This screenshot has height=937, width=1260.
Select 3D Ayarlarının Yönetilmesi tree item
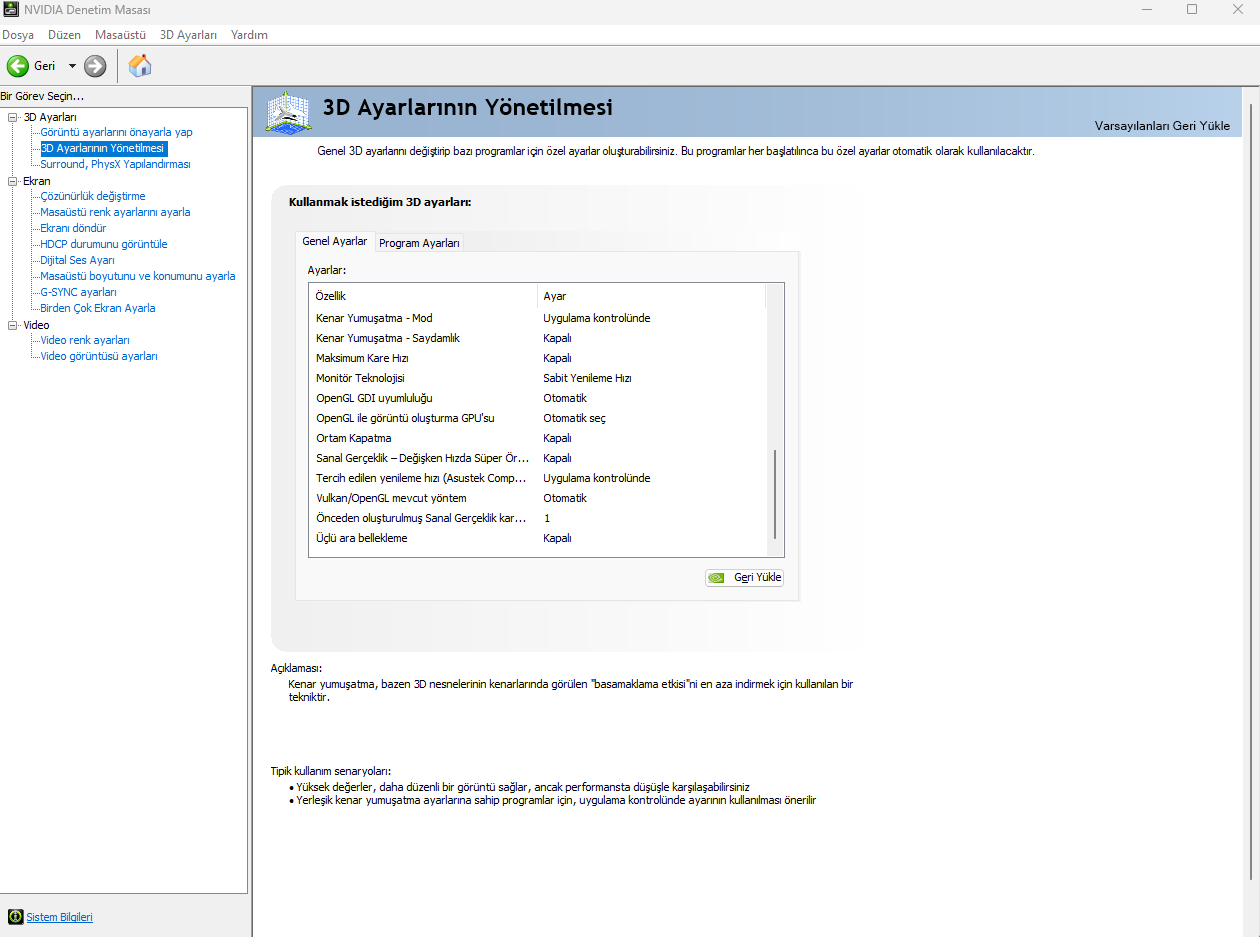(x=103, y=148)
